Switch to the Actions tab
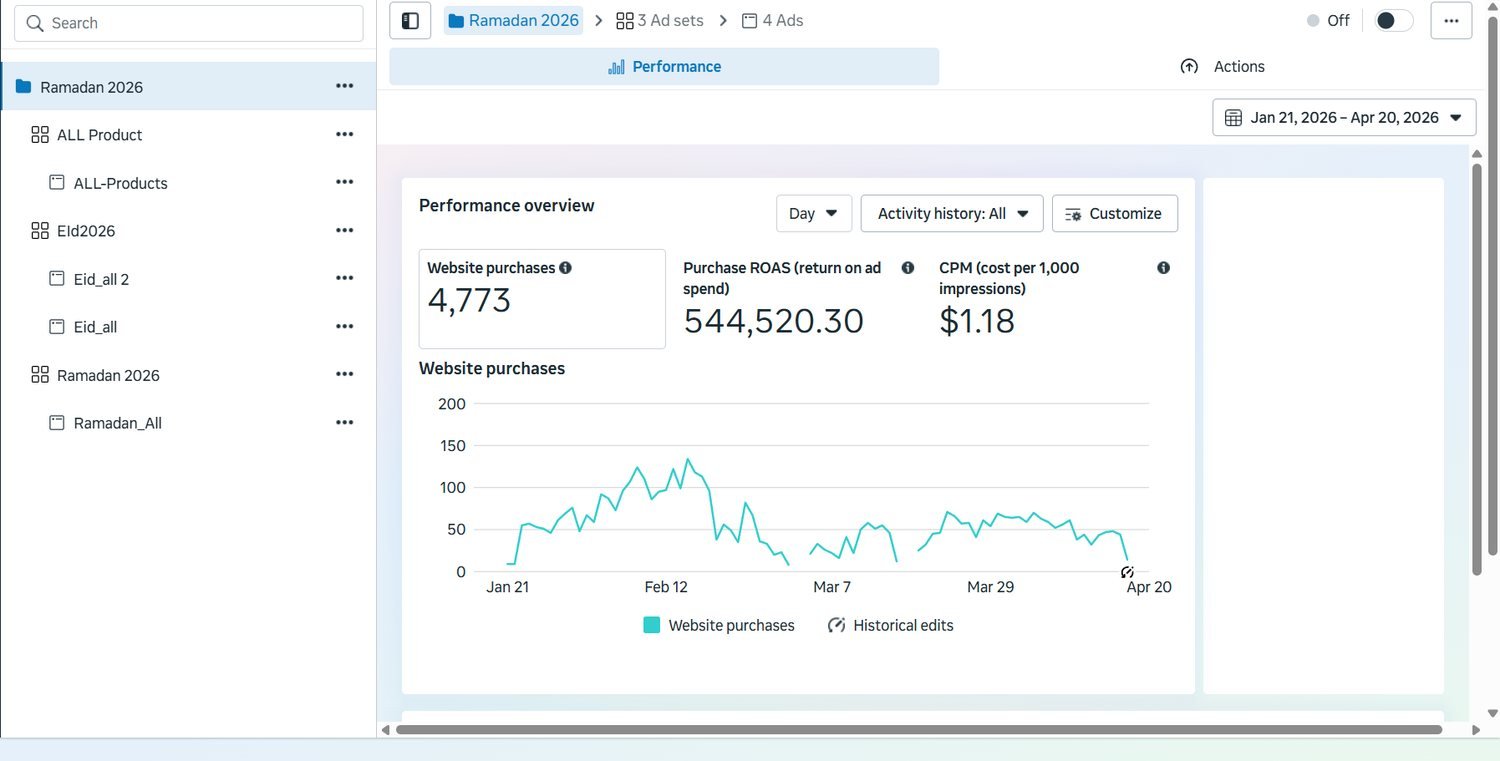Viewport: 1500px width, 761px height. click(1222, 66)
